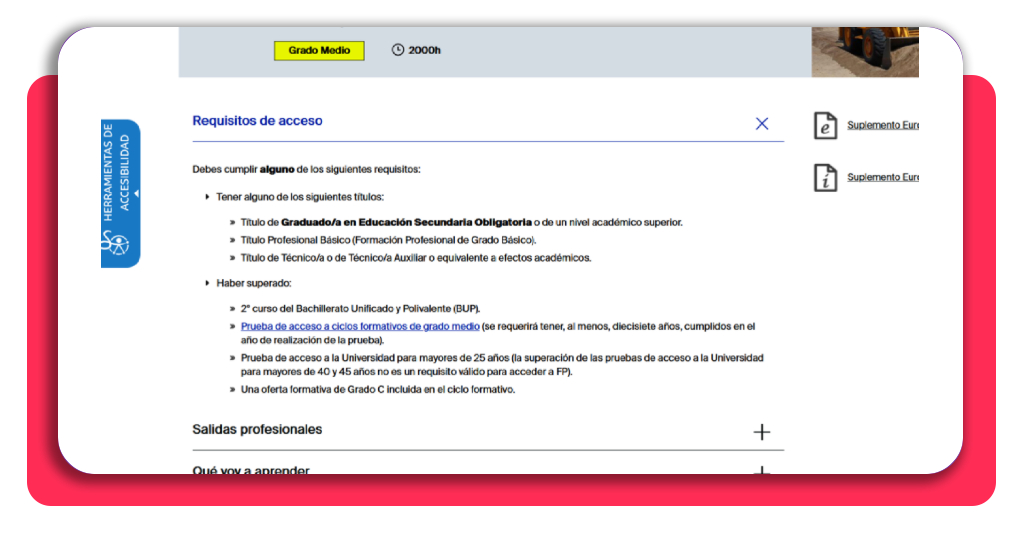Click 'Título de Técnico/a' list item

(416, 258)
